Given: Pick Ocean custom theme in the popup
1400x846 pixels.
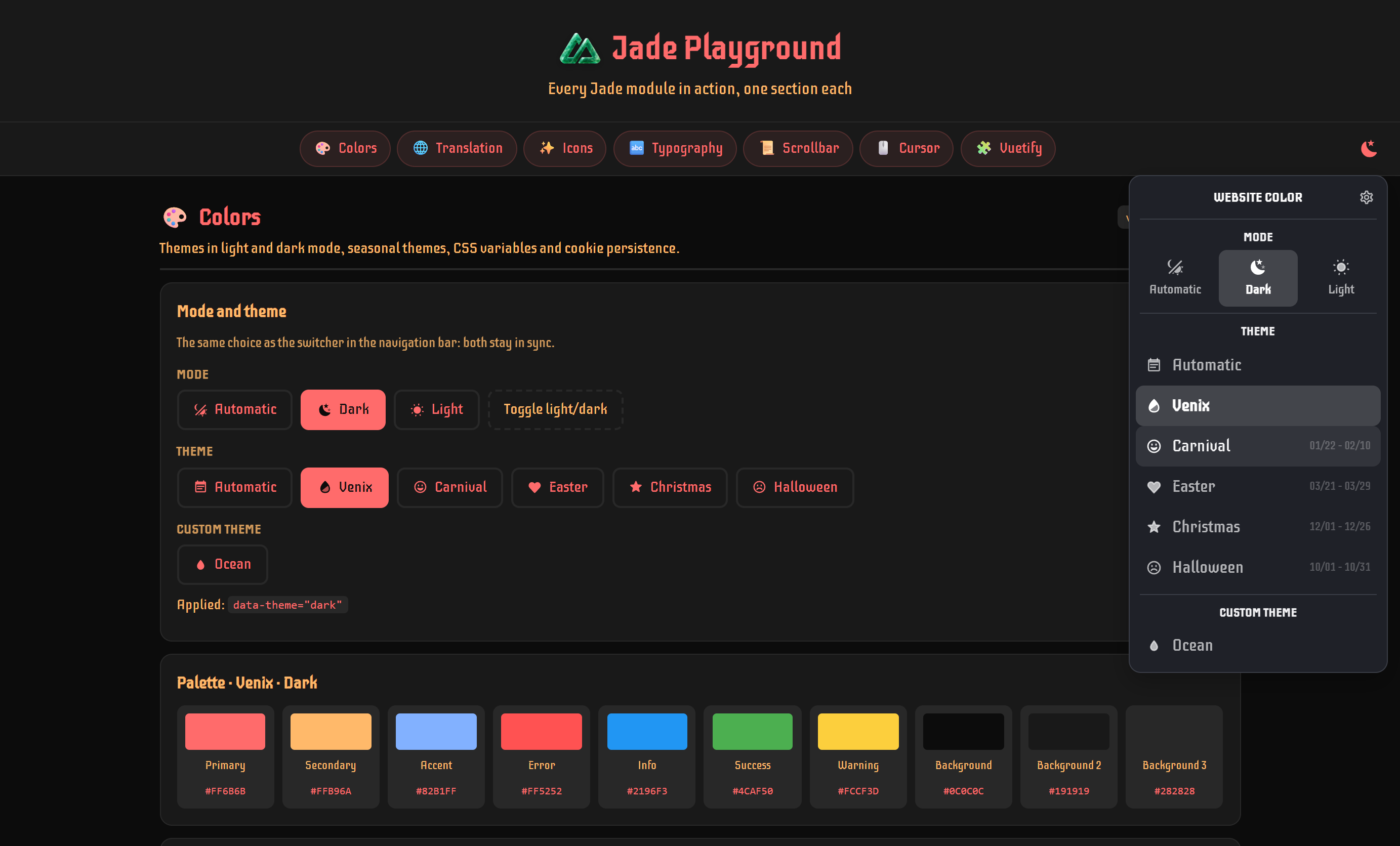Looking at the screenshot, I should 1258,646.
